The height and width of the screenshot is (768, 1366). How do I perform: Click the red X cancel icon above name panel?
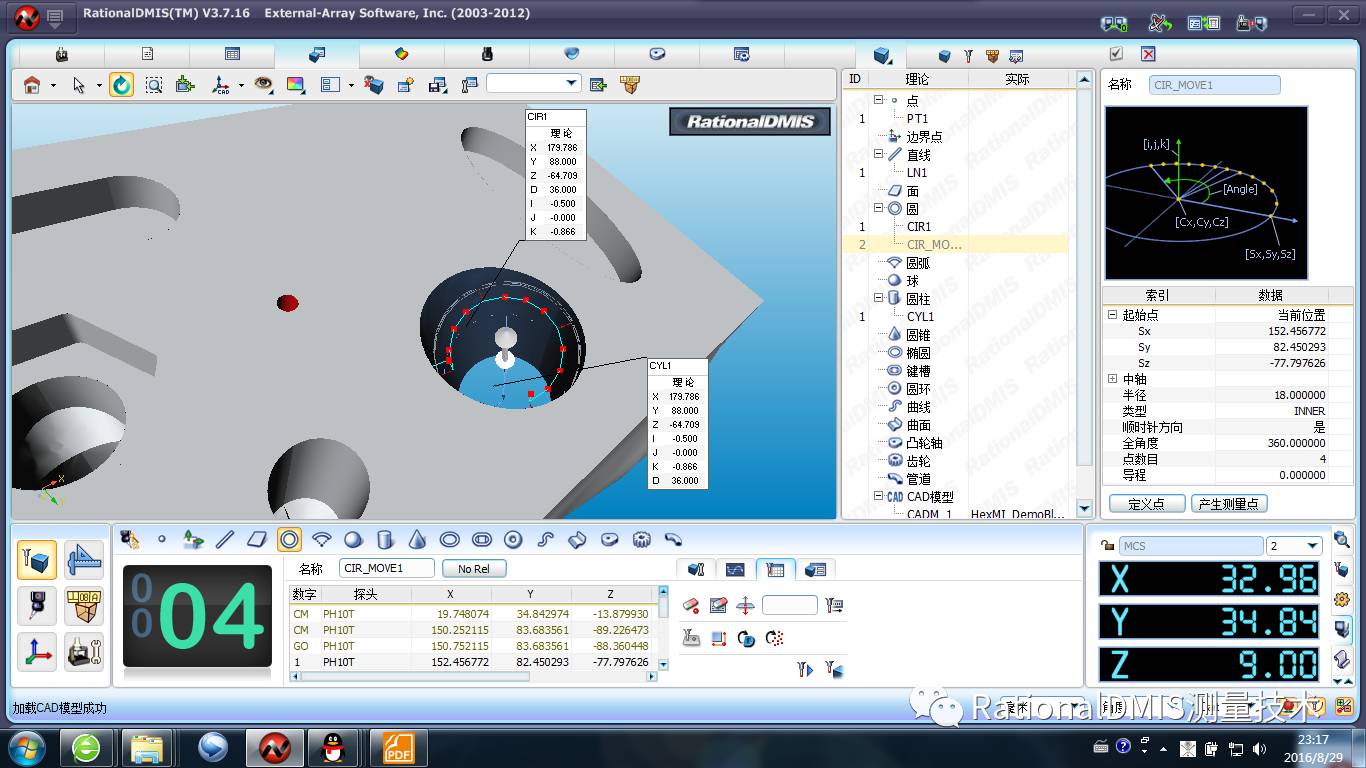pyautogui.click(x=1148, y=54)
